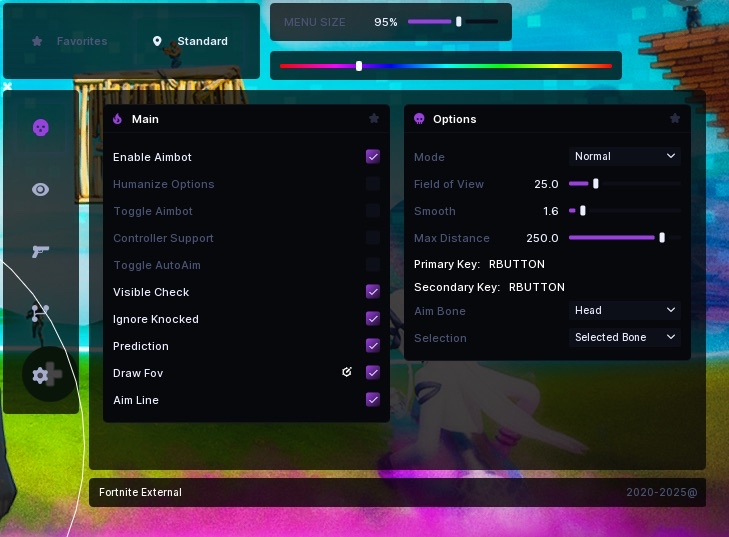Click the star icon in Options panel header
Viewport: 729px width, 537px height.
click(x=675, y=118)
